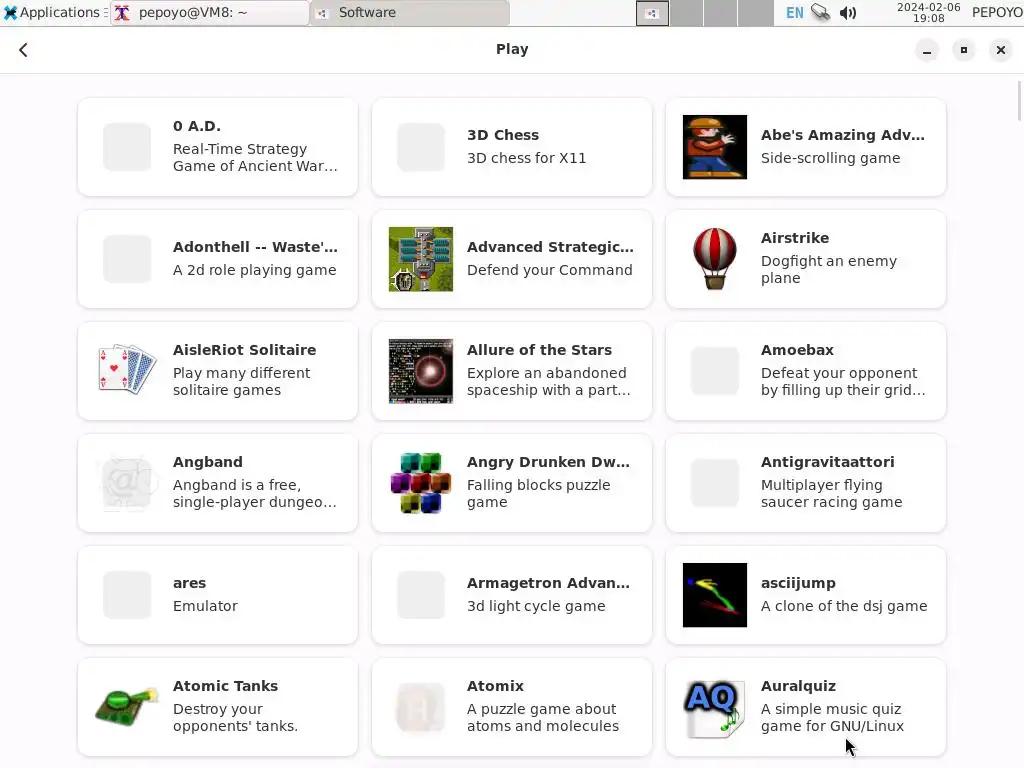Click 'Multiplayer flying saucer racing game' text
Viewport: 1024px width, 768px height.
coord(831,494)
